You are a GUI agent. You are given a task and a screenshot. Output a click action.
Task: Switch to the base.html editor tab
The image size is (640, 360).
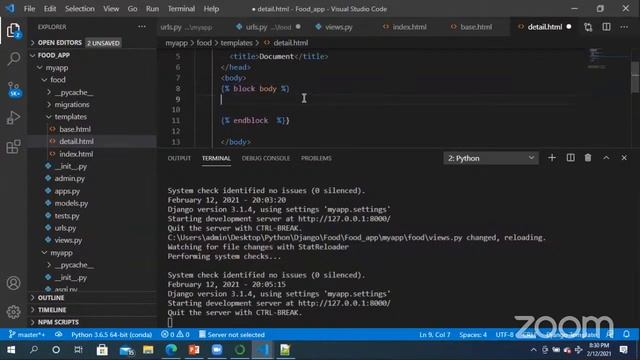(476, 27)
